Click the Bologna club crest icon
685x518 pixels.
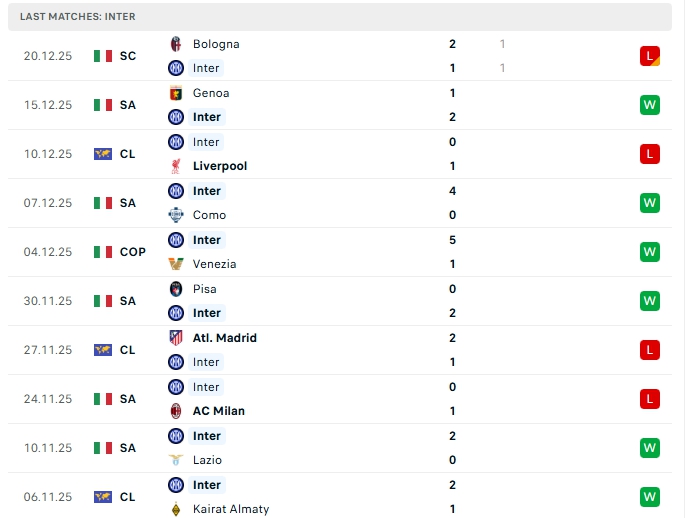[x=176, y=44]
